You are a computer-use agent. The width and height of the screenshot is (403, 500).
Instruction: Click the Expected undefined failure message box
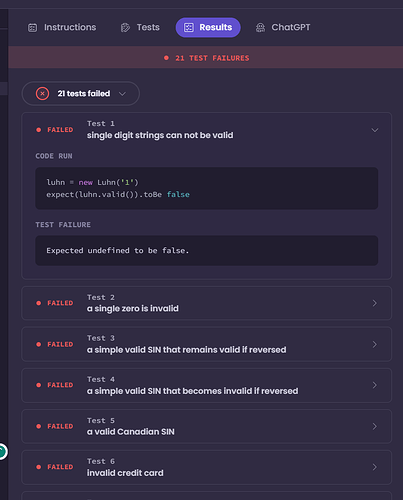[x=207, y=251]
